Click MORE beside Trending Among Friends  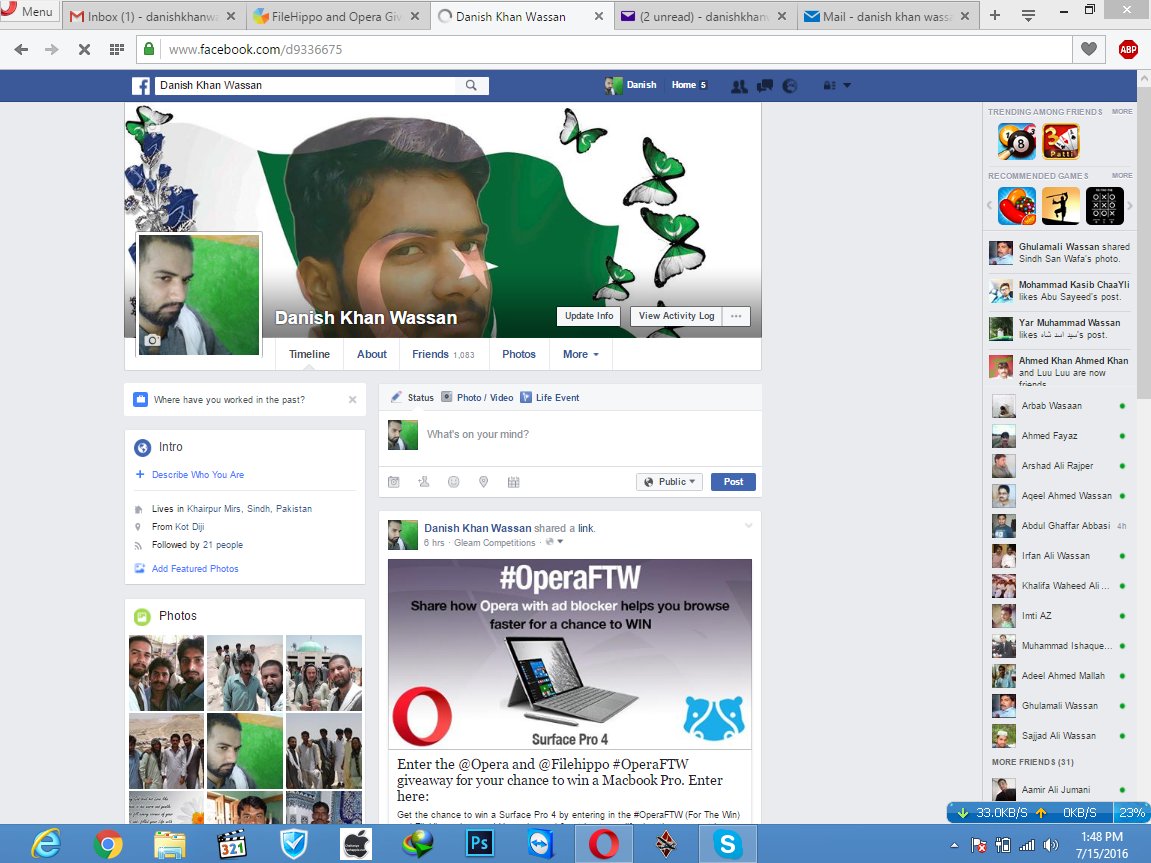pos(1122,112)
